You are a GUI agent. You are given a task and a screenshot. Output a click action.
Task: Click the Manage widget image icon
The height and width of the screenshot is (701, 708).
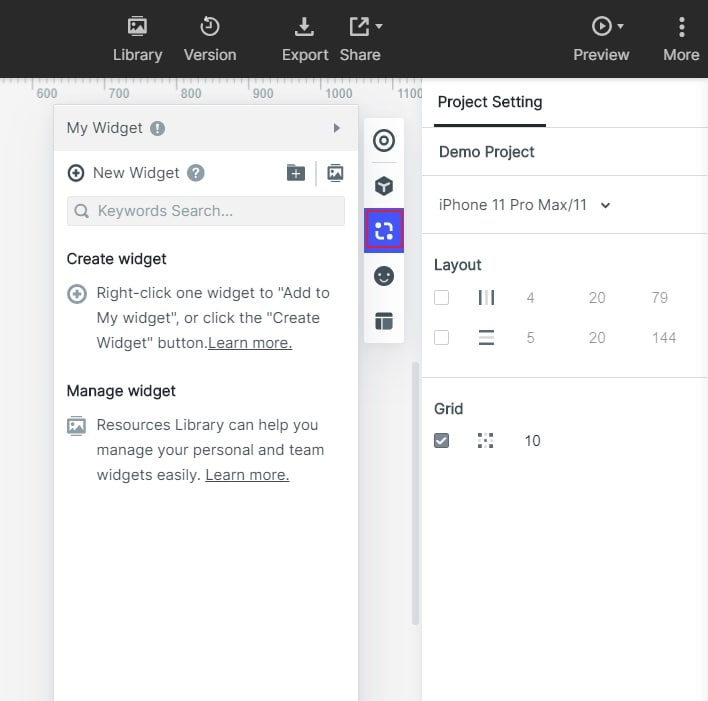pos(76,425)
